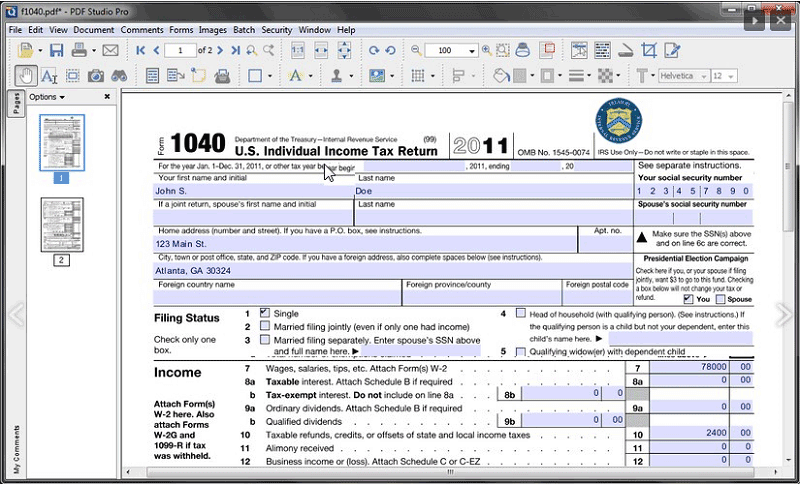Click the first name field John S.
The height and width of the screenshot is (484, 800).
pyautogui.click(x=254, y=191)
